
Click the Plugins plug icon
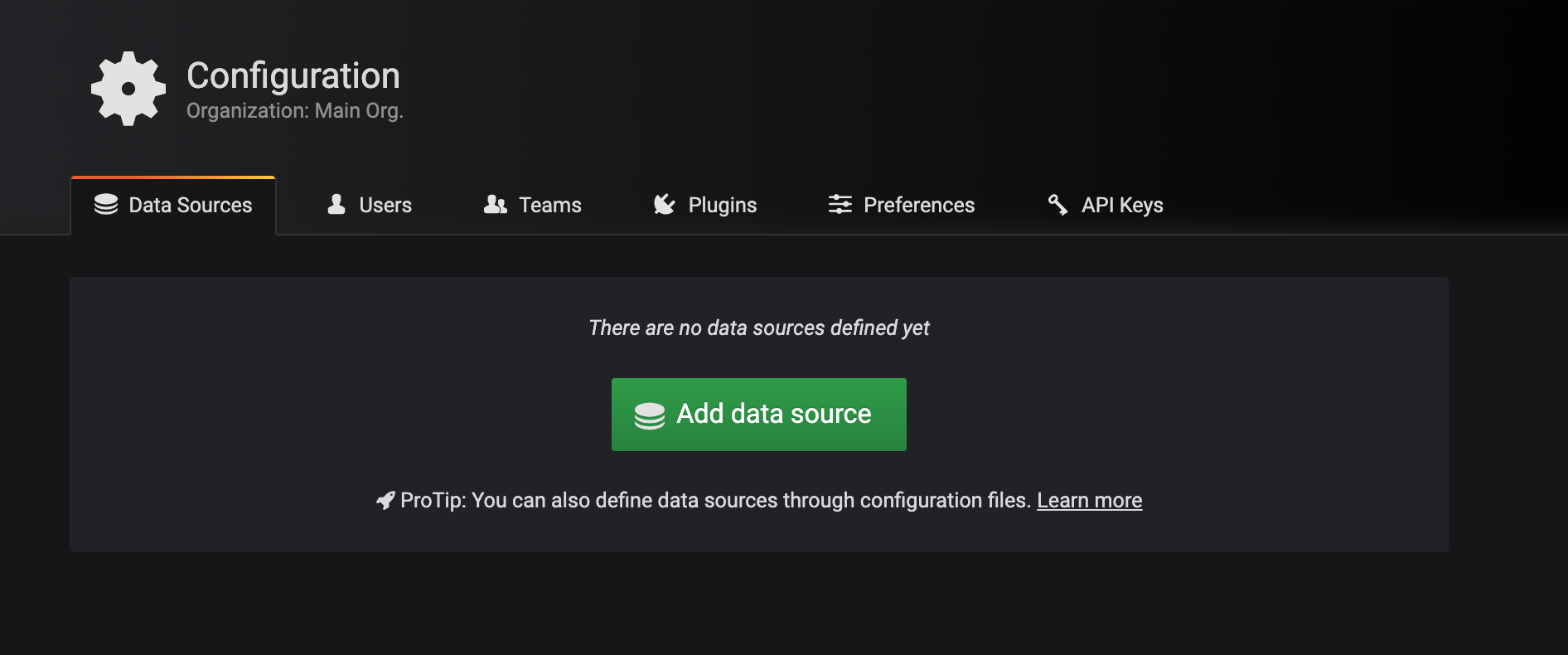[x=665, y=205]
